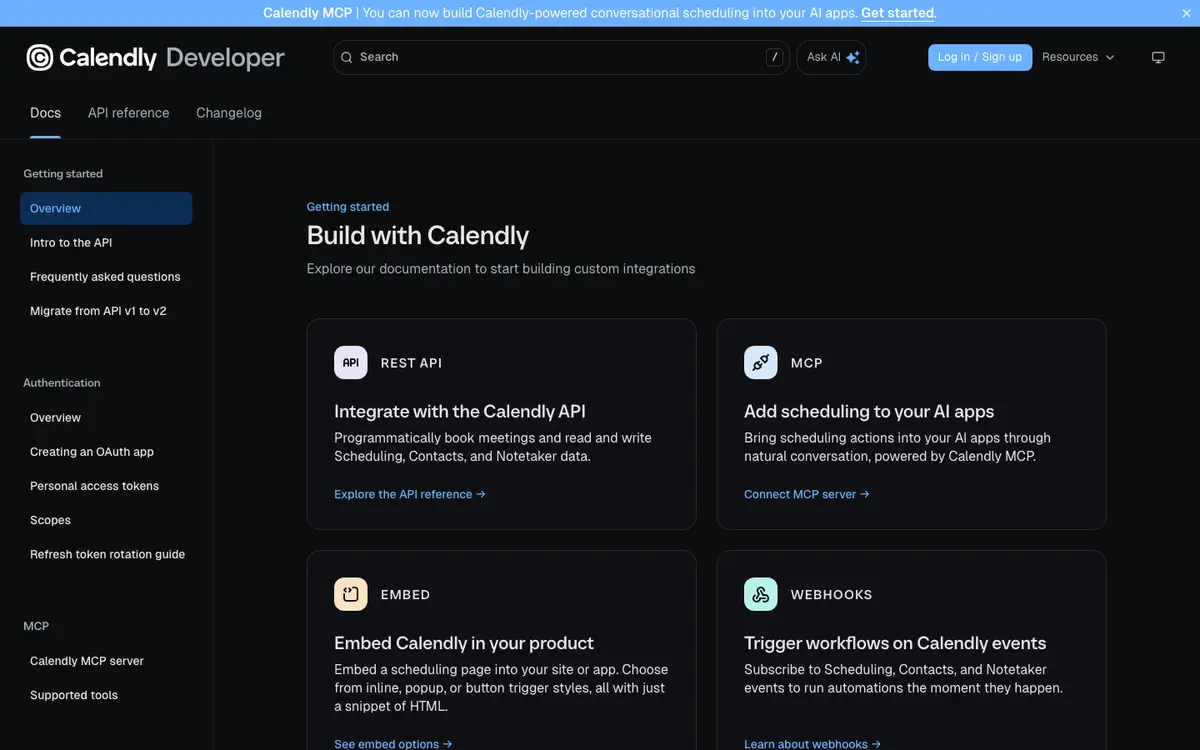This screenshot has width=1200, height=750.
Task: Focus the Search input field
Action: coord(561,57)
